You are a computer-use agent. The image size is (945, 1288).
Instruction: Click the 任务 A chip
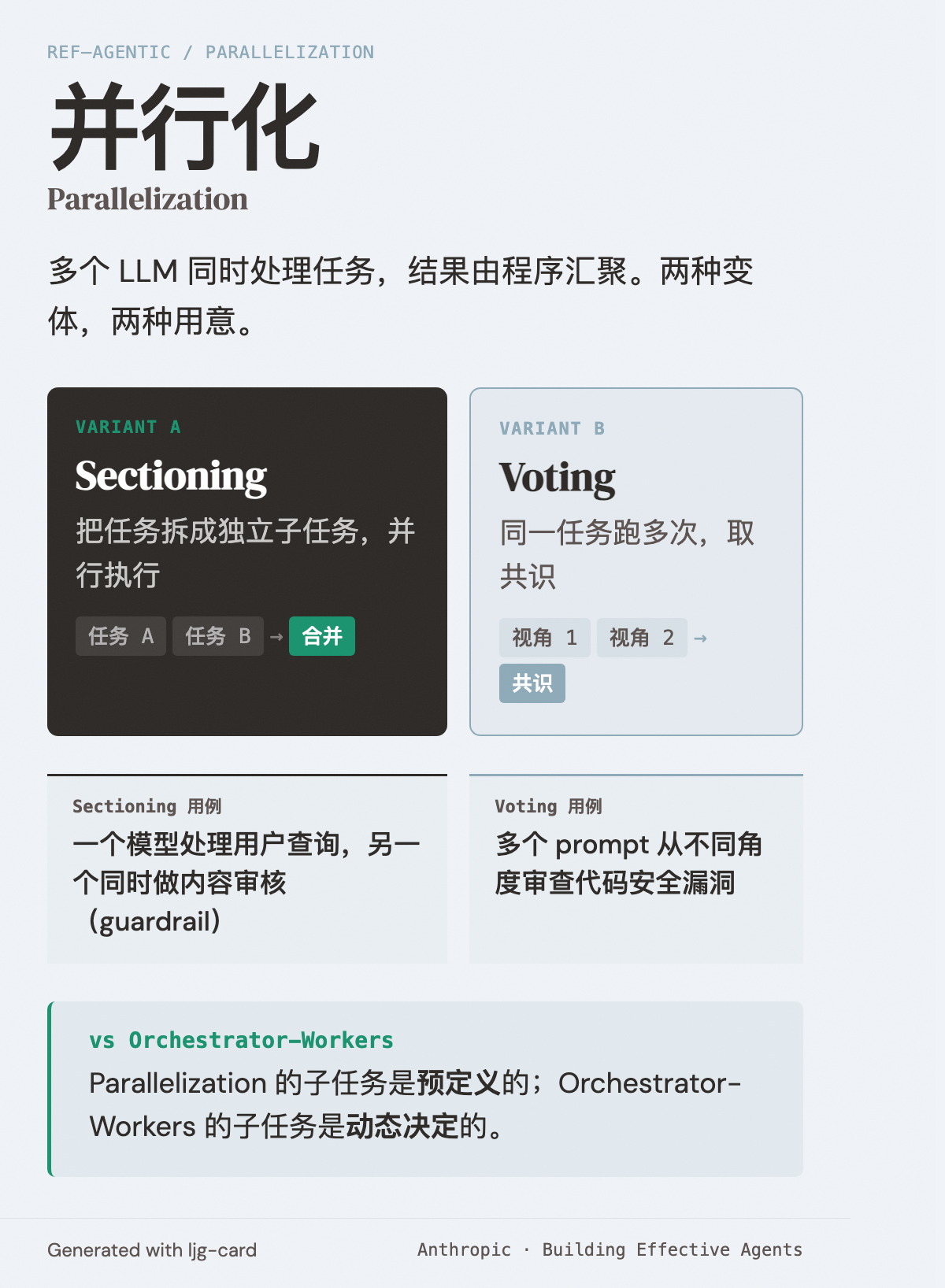click(120, 636)
